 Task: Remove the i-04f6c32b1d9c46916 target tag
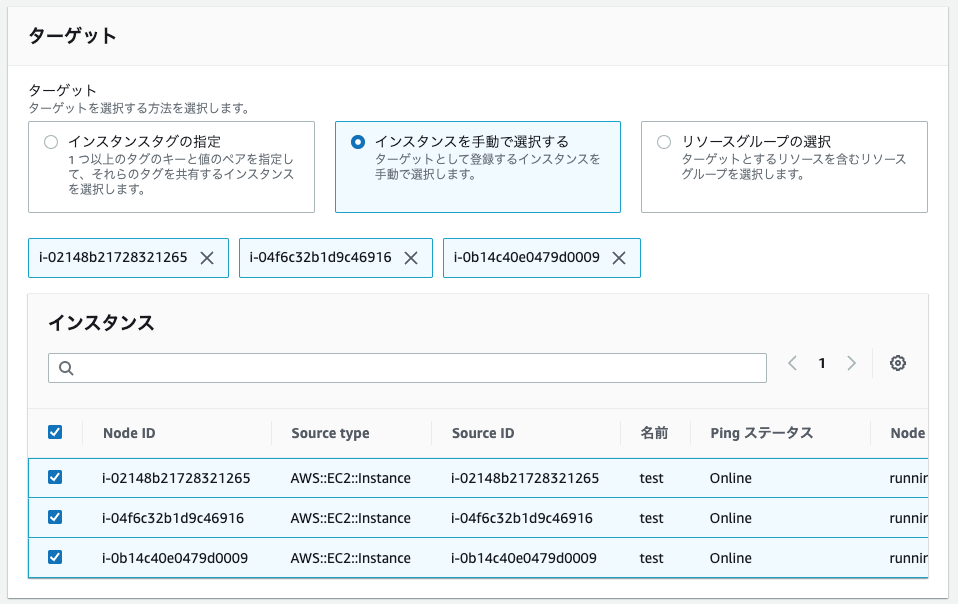tap(411, 257)
